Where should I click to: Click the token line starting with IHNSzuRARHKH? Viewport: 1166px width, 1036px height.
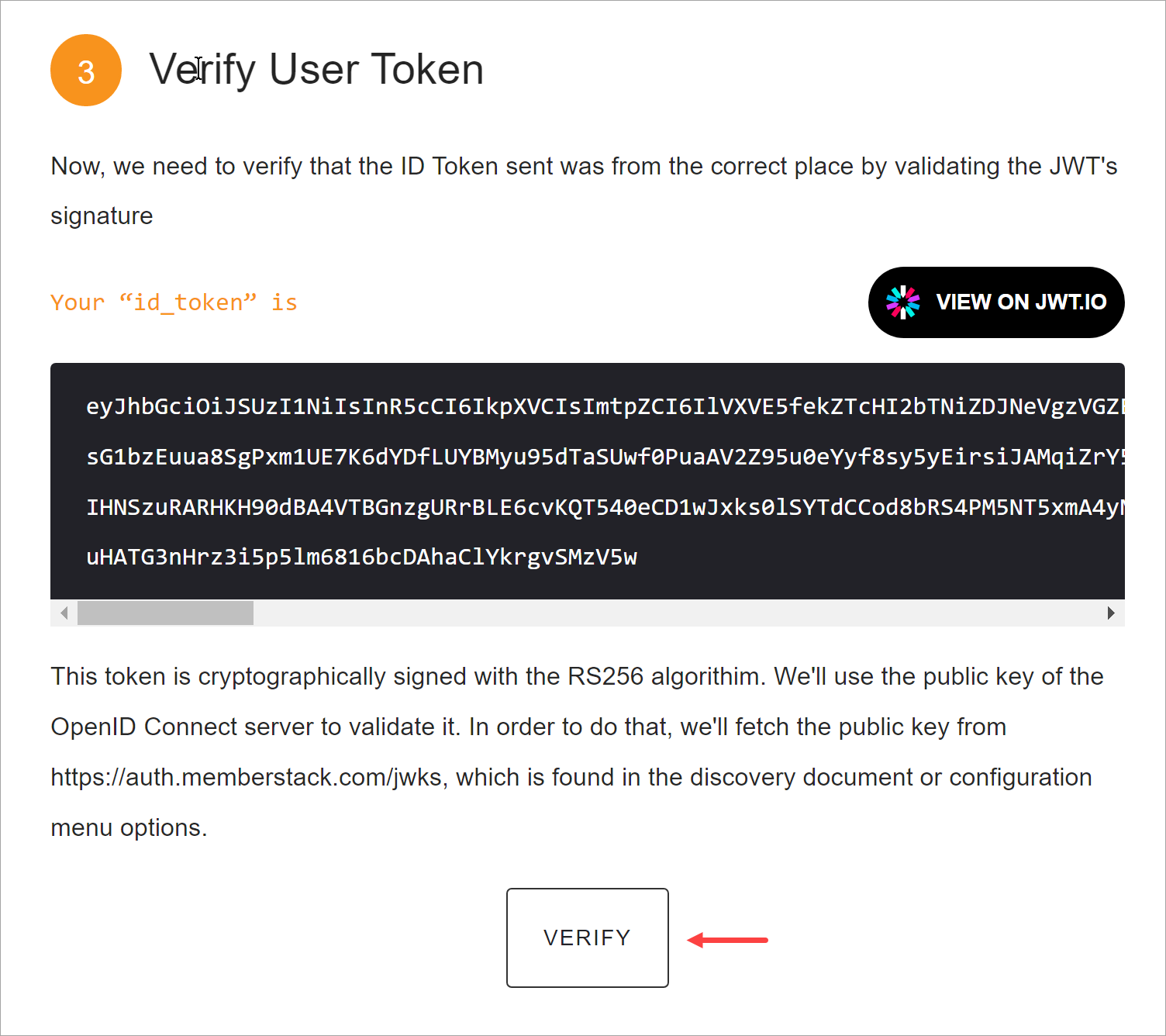[605, 507]
